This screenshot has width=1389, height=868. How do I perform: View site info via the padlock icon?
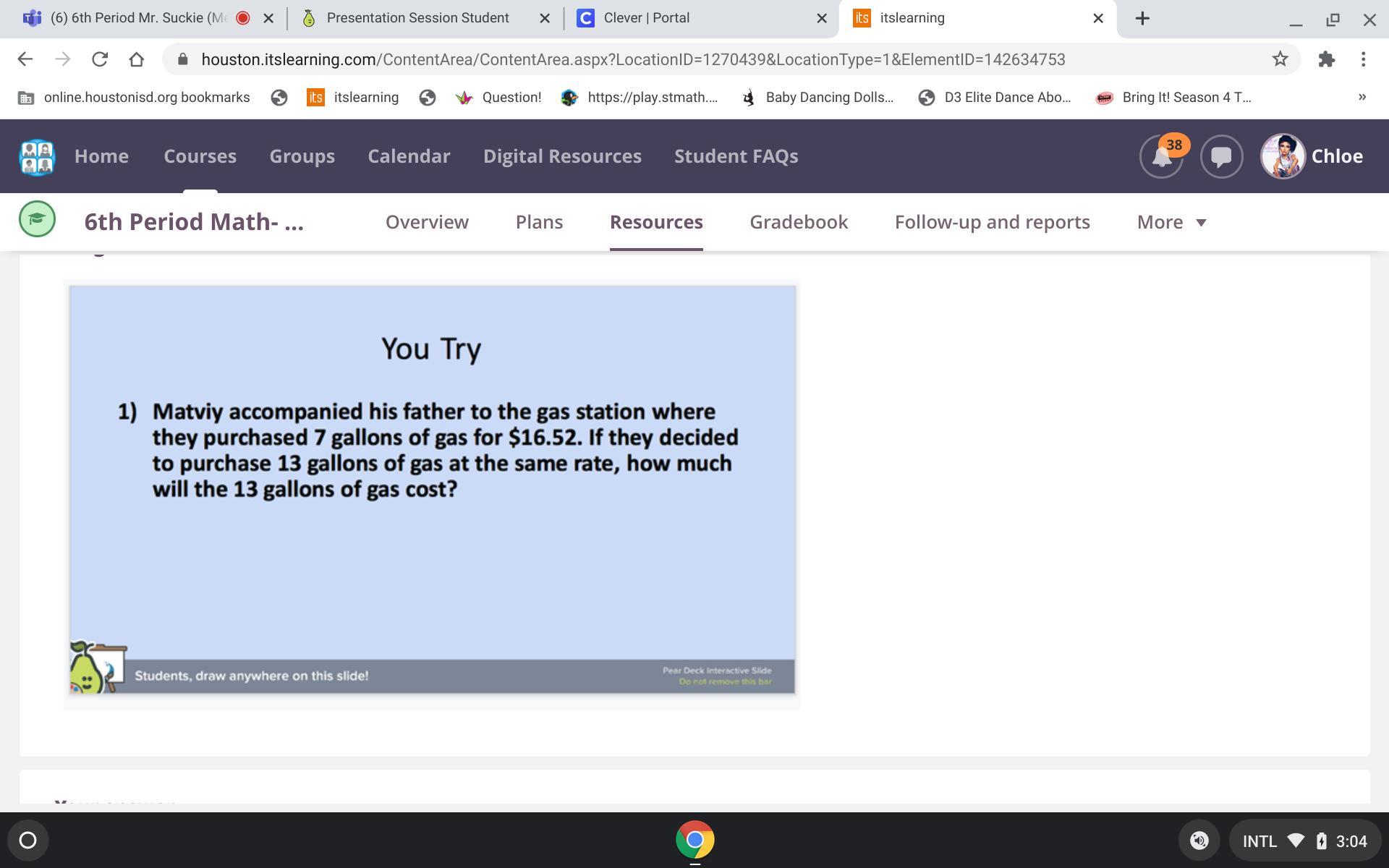[183, 59]
